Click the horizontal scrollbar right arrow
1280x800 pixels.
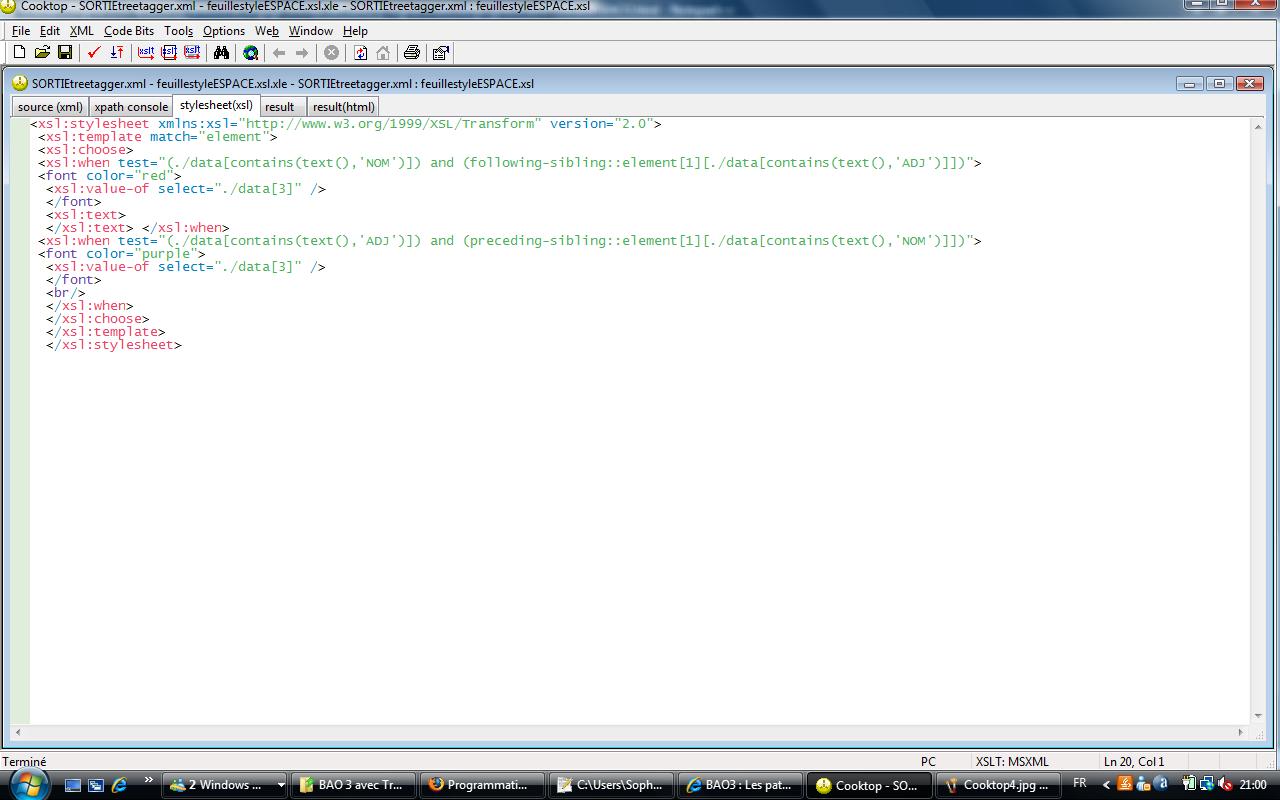pyautogui.click(x=1242, y=733)
